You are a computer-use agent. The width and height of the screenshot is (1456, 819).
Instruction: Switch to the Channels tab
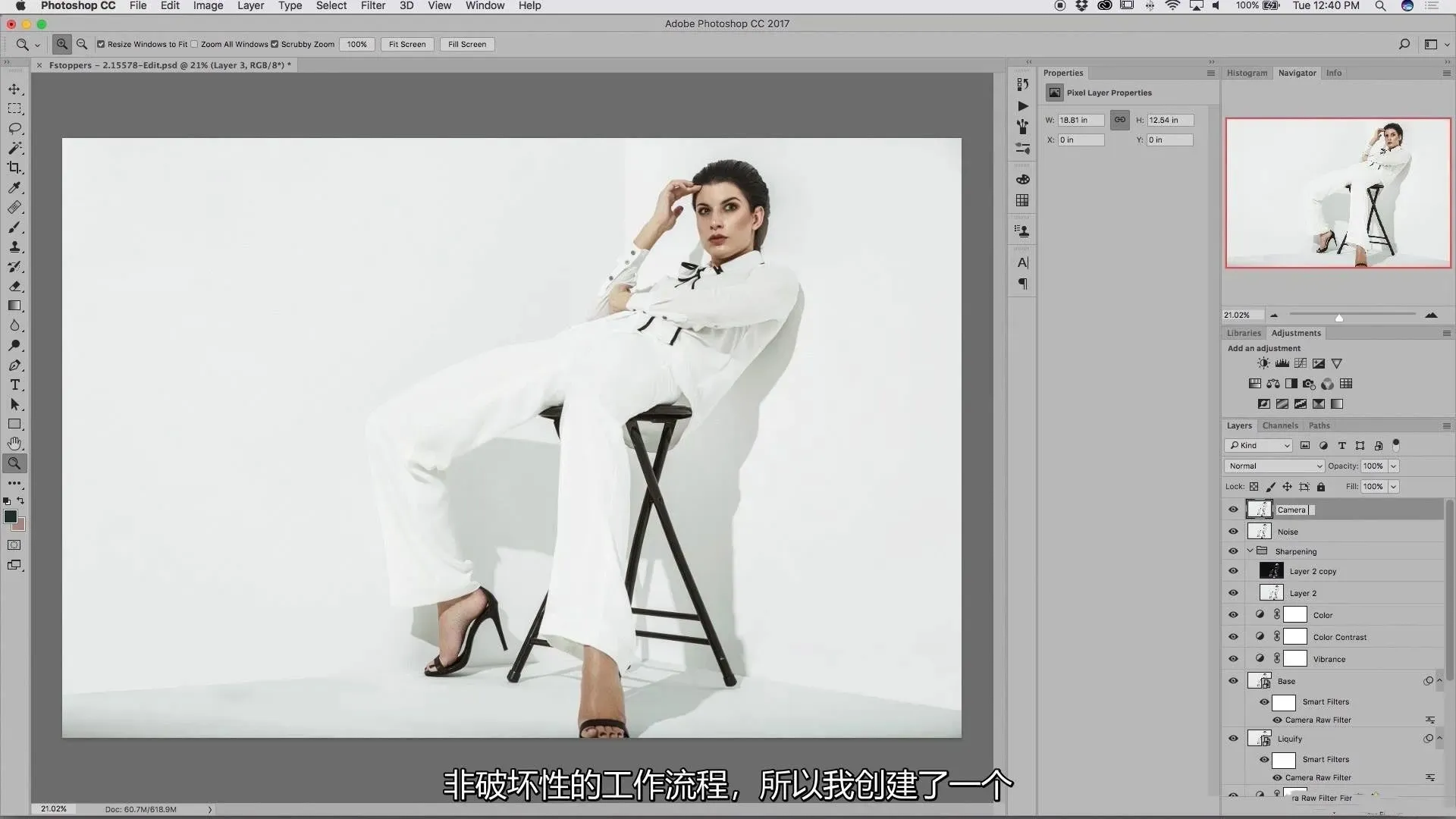point(1280,425)
